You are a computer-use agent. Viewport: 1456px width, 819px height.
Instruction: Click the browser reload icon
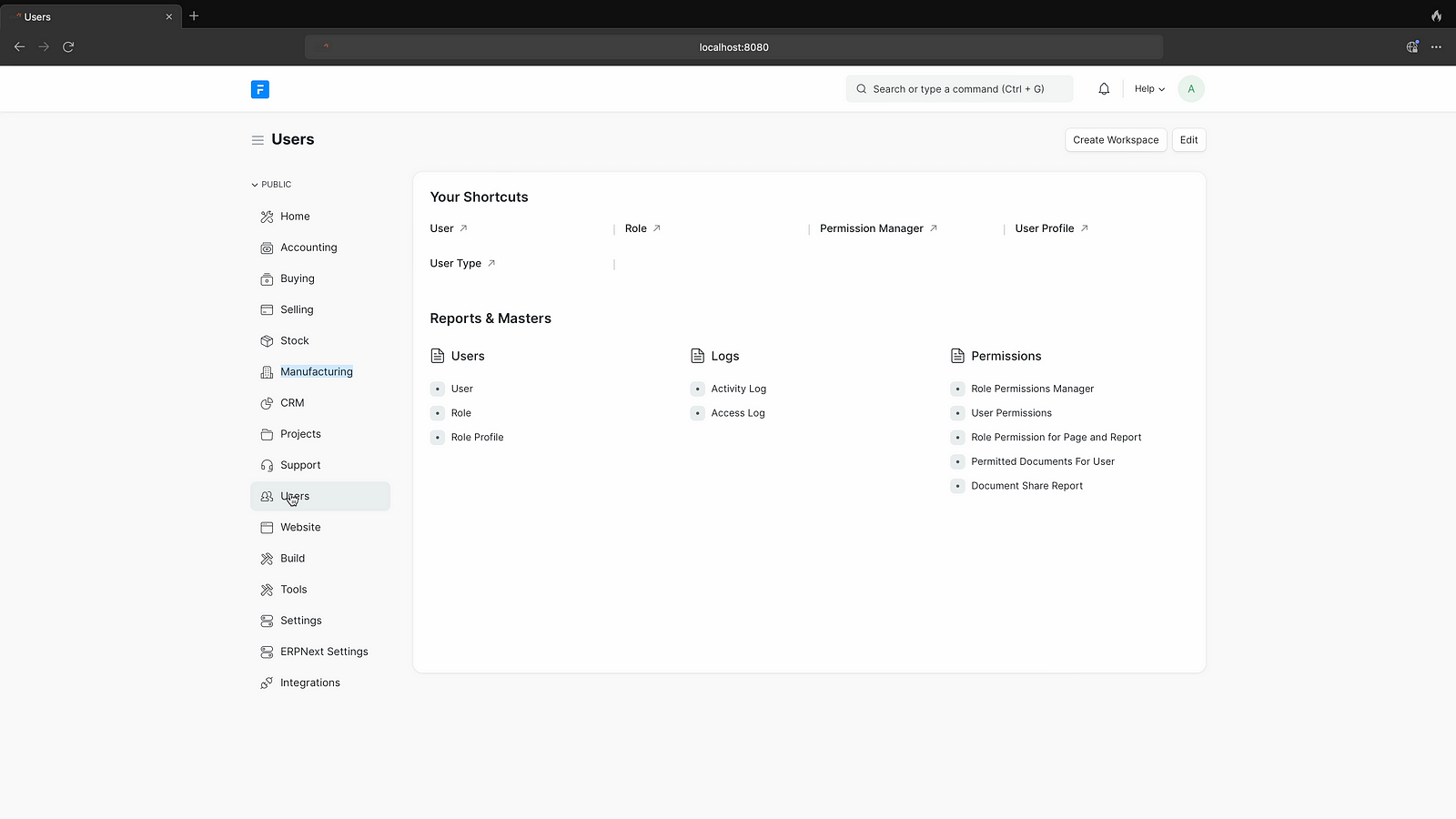68,46
